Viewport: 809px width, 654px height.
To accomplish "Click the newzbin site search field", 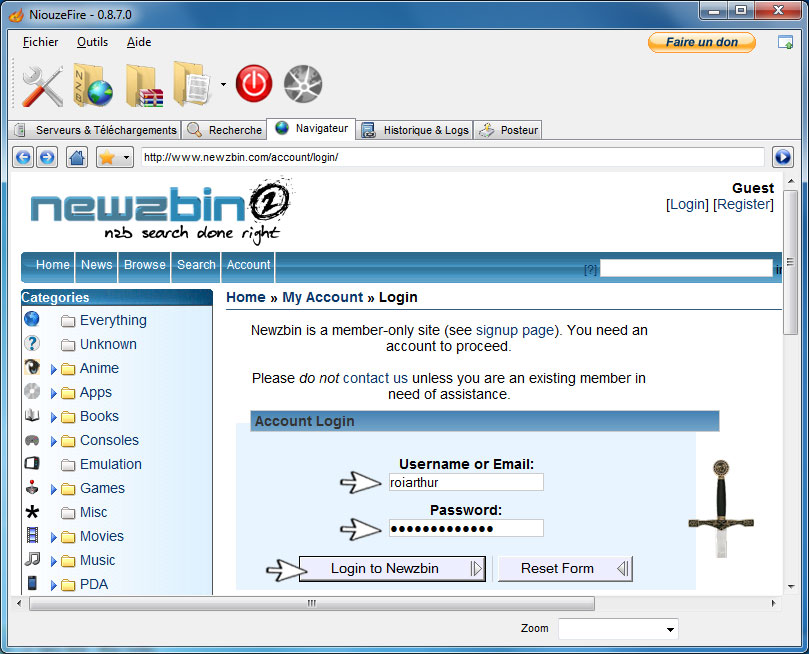I will click(686, 268).
